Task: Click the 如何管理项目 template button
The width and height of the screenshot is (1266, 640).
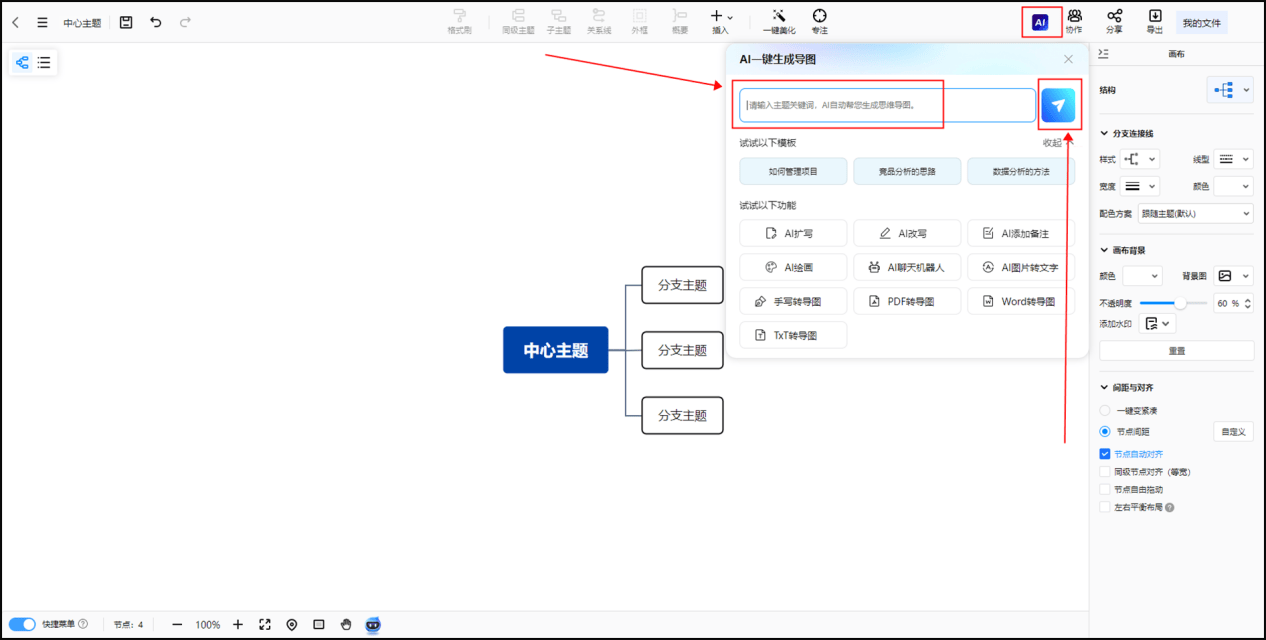Action: pos(792,171)
